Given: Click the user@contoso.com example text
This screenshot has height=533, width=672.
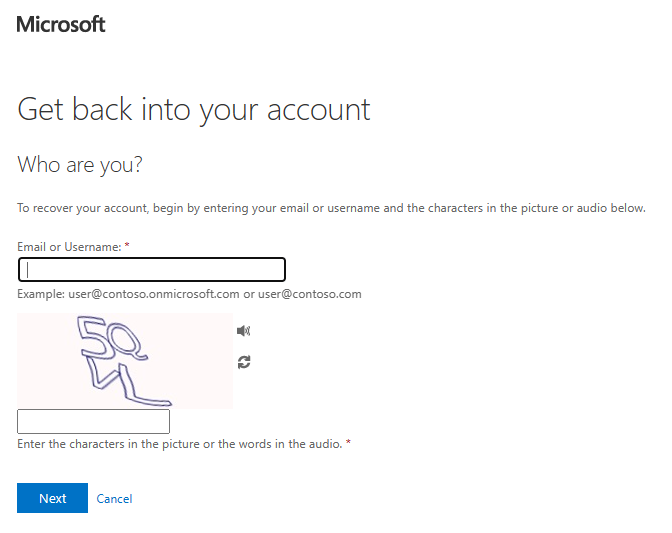Looking at the screenshot, I should click(x=309, y=294).
